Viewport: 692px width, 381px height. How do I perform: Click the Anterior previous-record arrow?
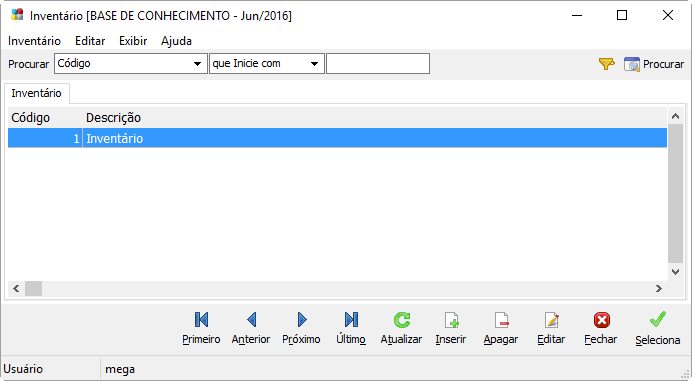coord(251,328)
